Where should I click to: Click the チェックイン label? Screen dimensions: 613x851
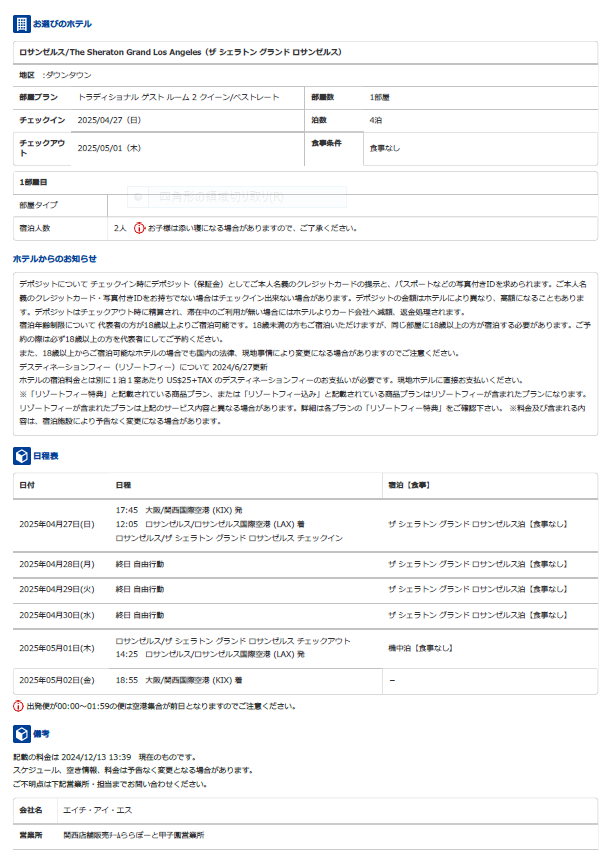pos(42,120)
